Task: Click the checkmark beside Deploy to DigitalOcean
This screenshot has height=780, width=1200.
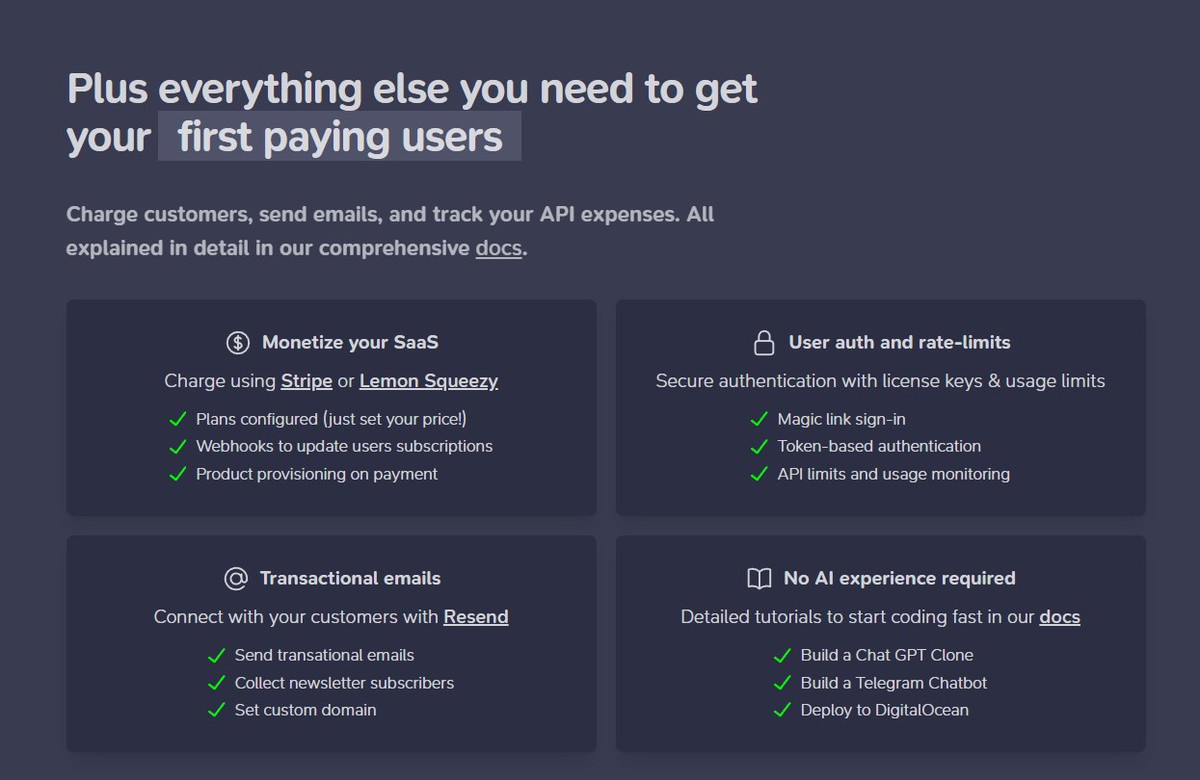Action: (782, 711)
